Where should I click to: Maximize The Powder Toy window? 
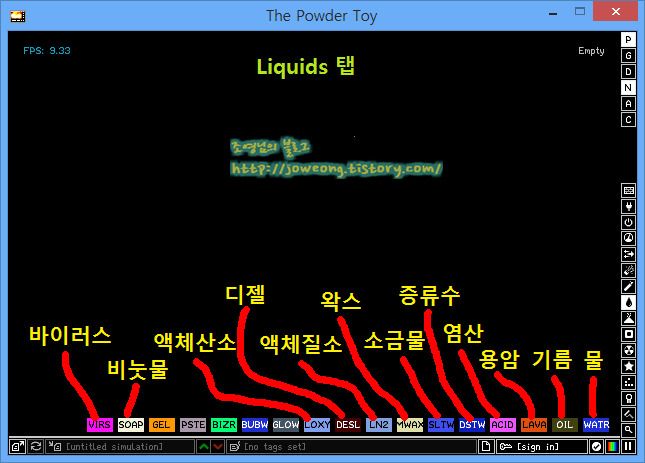click(580, 12)
